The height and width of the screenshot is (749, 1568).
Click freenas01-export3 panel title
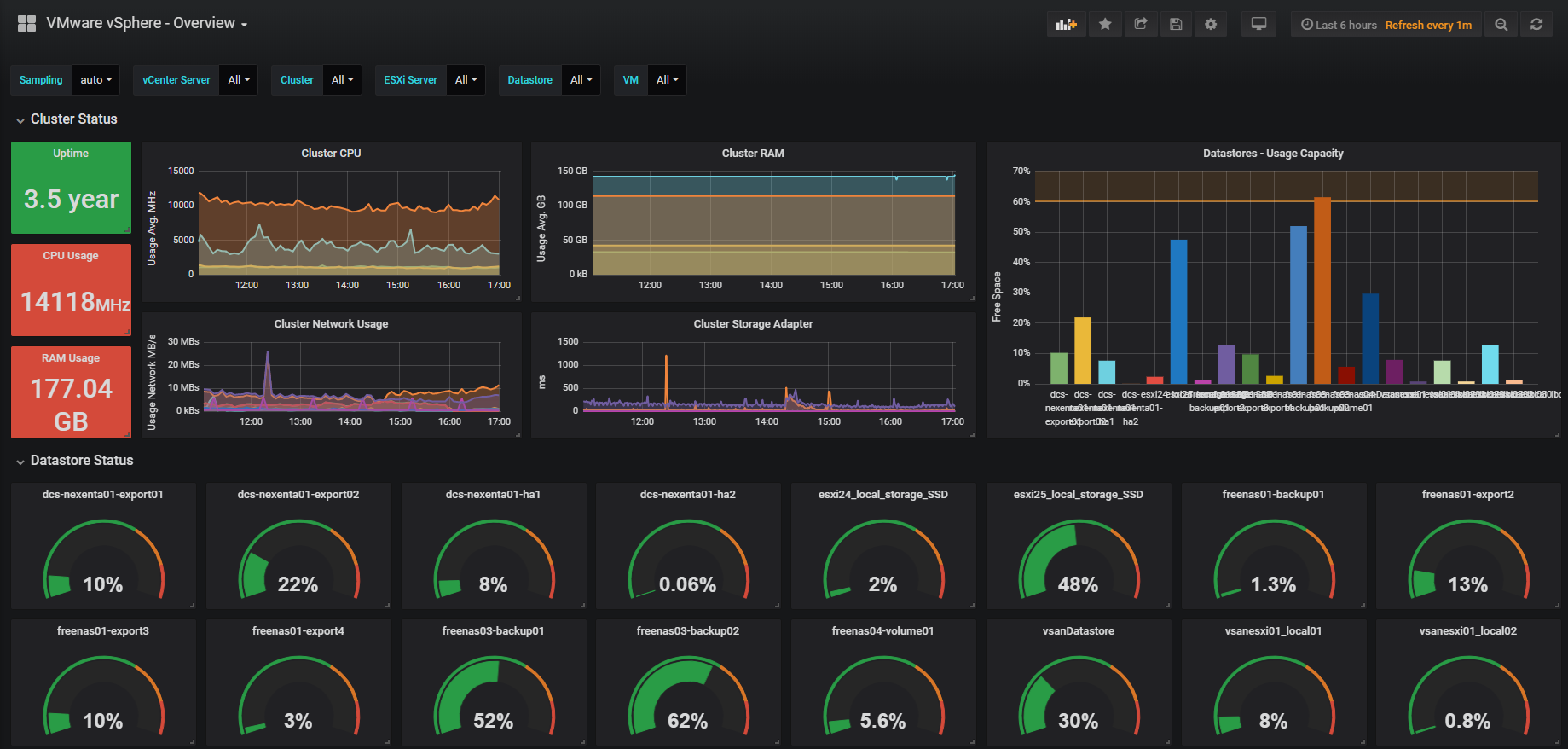(103, 631)
